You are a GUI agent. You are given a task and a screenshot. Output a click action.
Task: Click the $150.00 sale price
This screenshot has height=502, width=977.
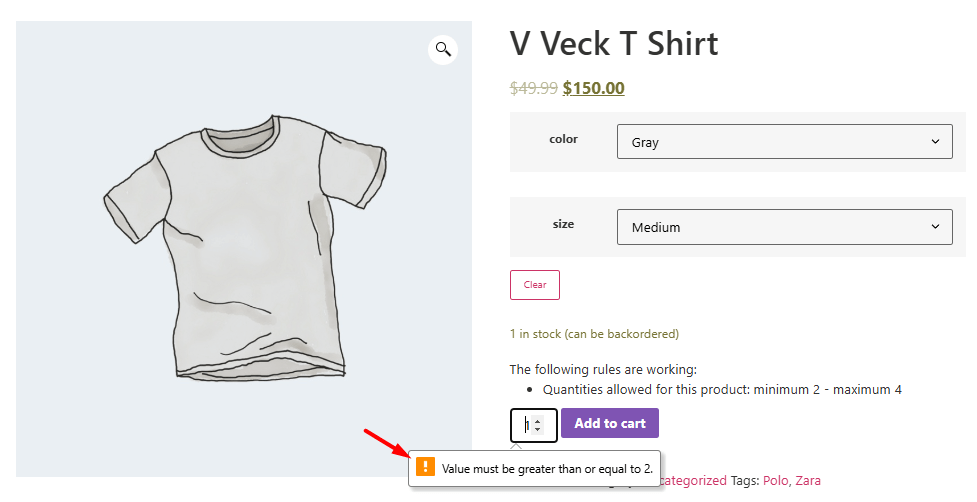[593, 88]
